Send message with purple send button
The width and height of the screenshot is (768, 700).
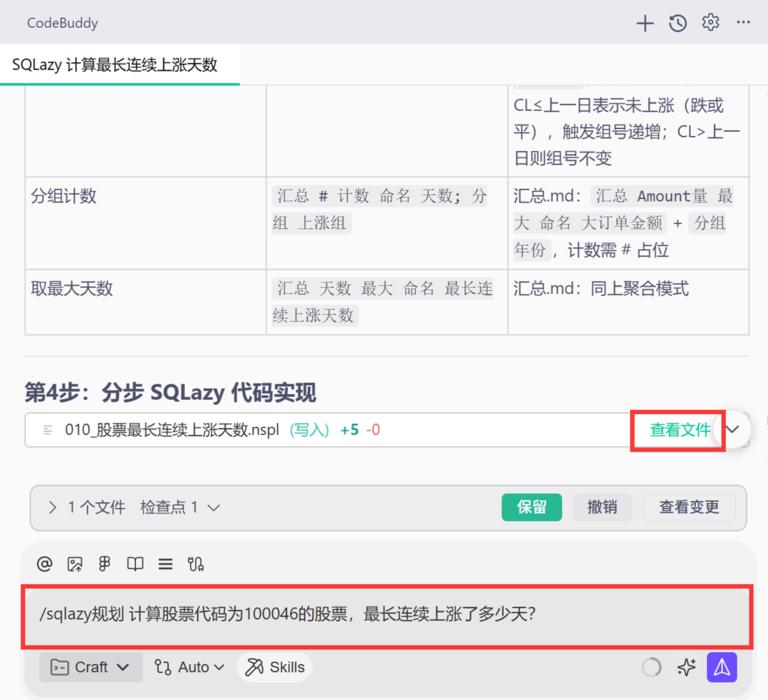721,667
